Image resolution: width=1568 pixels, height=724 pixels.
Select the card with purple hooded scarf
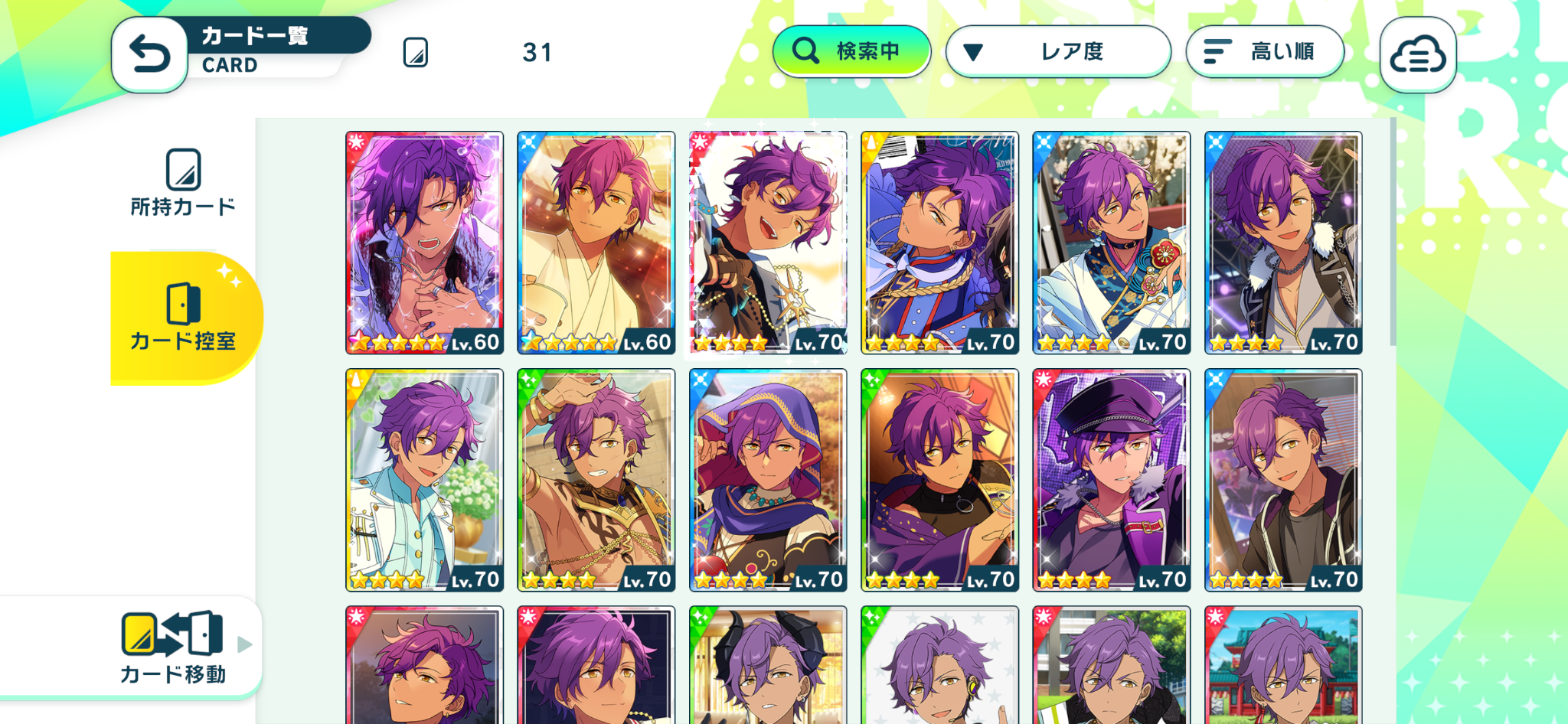point(768,480)
